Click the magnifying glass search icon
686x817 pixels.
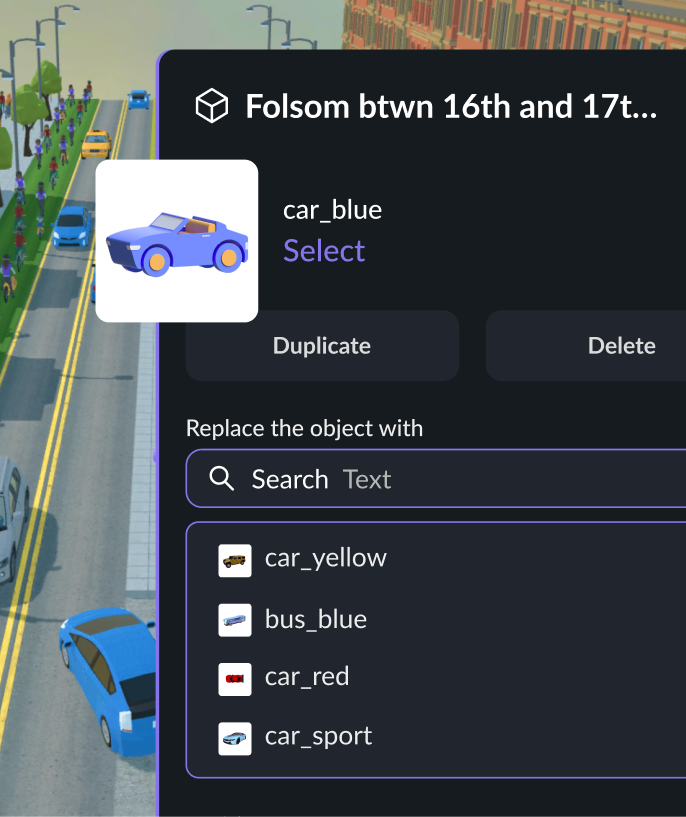coord(222,479)
